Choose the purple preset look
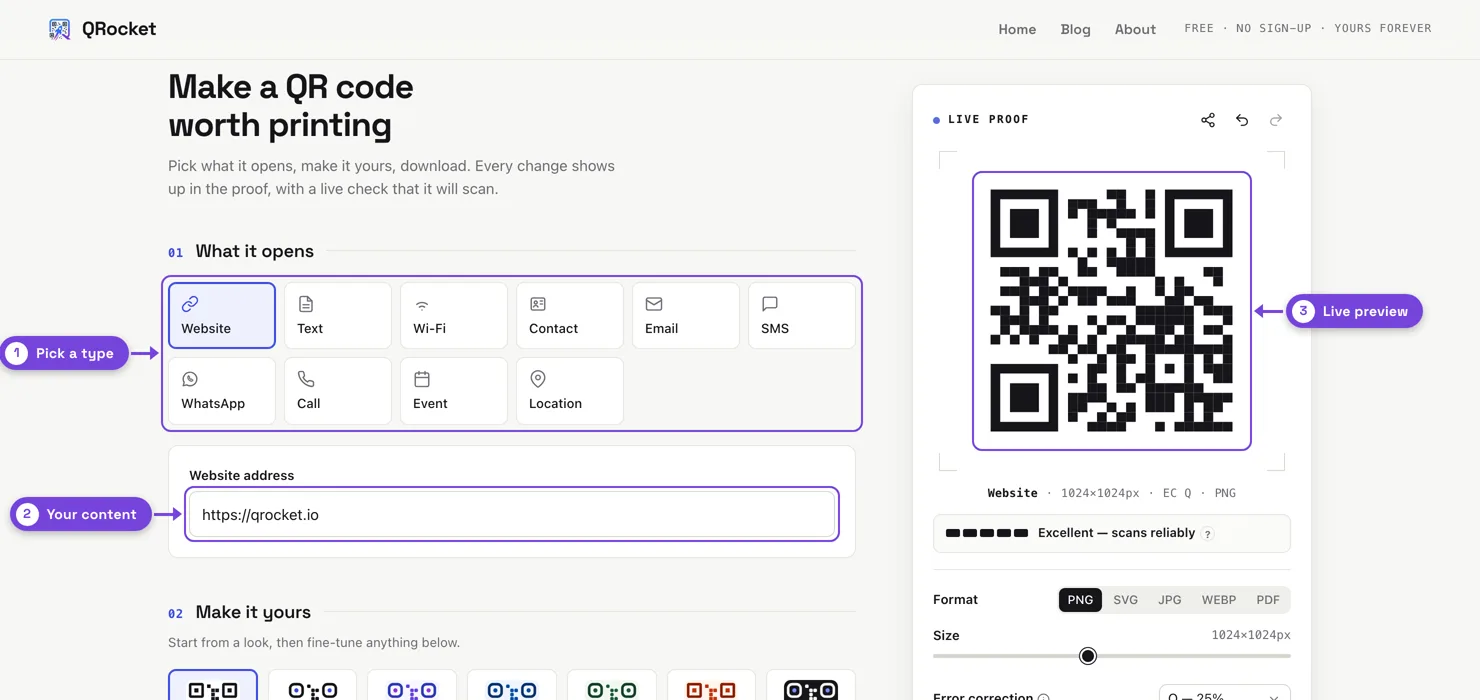The width and height of the screenshot is (1480, 700). (x=412, y=685)
